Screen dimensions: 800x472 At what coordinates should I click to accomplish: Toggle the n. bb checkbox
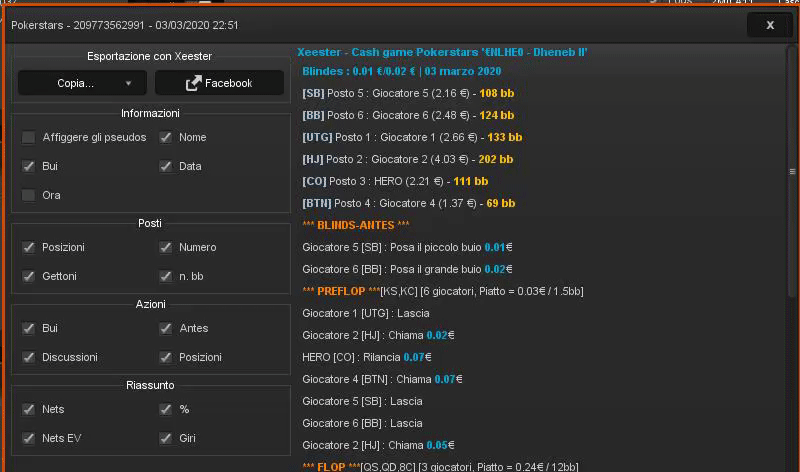(166, 276)
